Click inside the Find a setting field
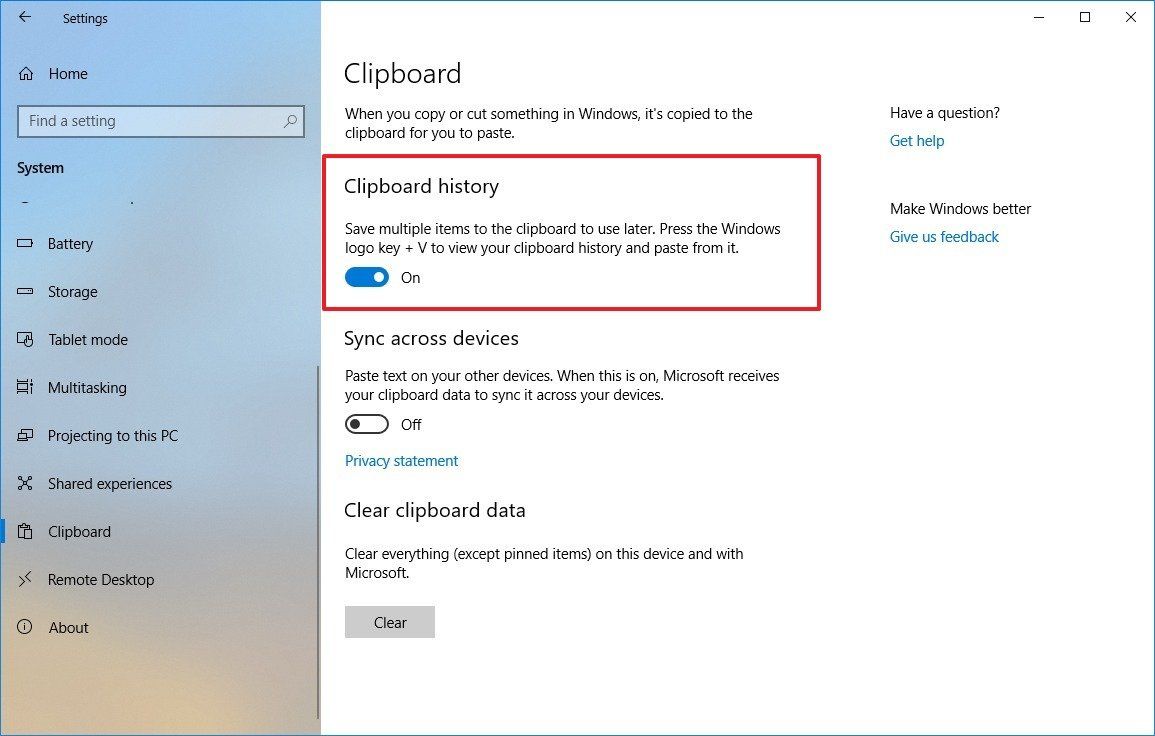 150,121
